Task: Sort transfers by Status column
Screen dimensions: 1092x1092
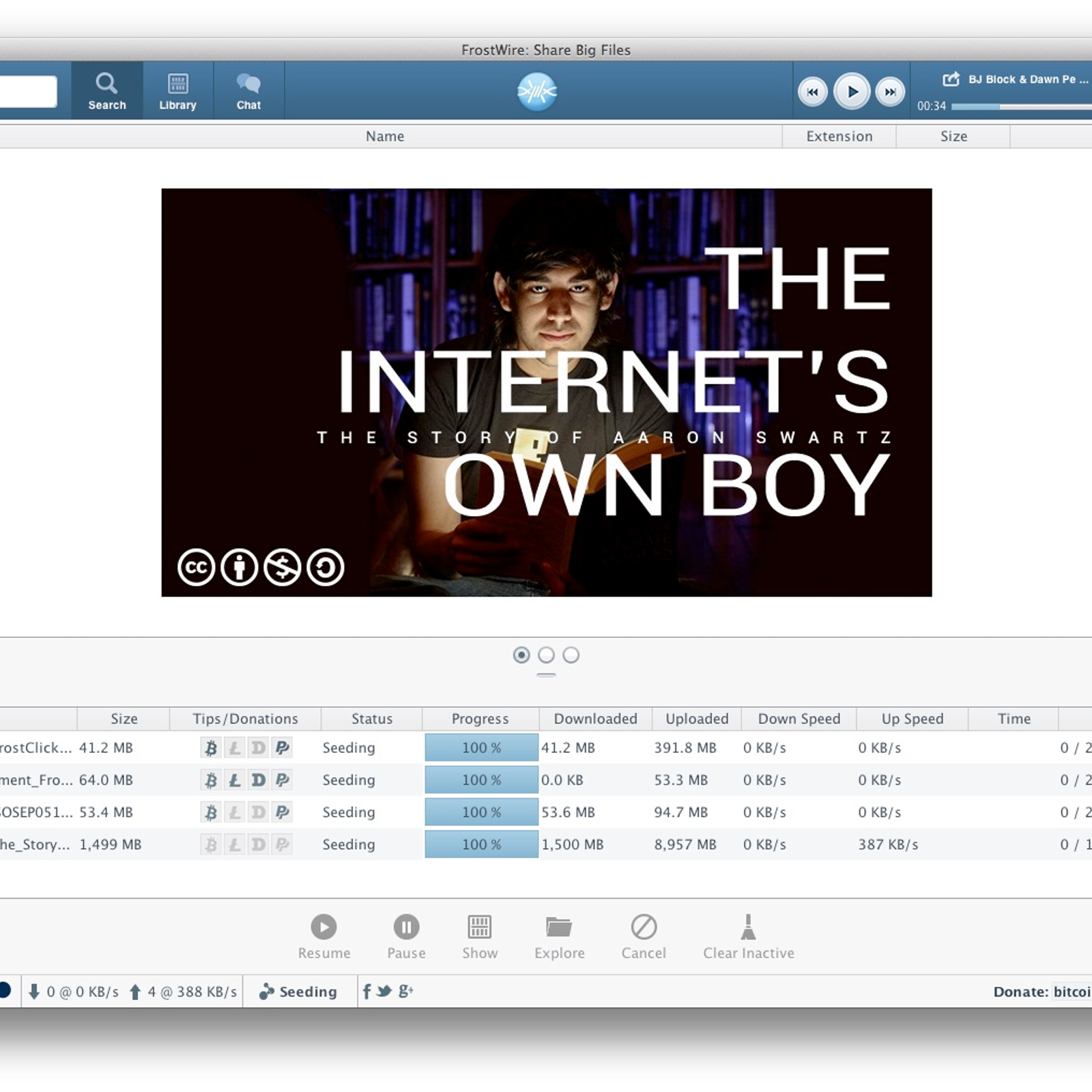Action: click(x=372, y=719)
